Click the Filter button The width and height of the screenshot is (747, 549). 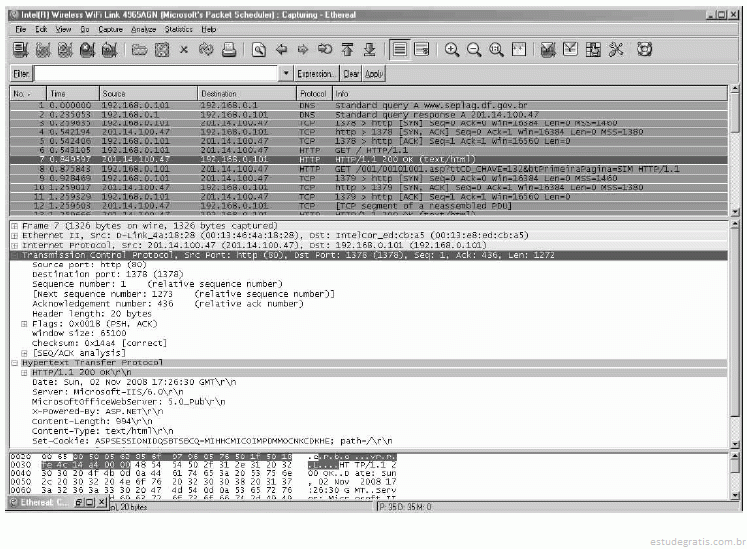pyautogui.click(x=21, y=74)
